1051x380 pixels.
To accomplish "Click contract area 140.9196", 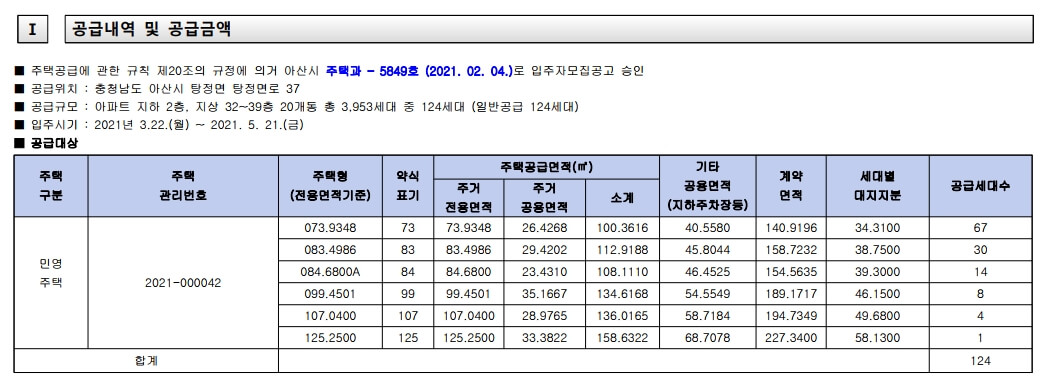I will click(x=791, y=228).
